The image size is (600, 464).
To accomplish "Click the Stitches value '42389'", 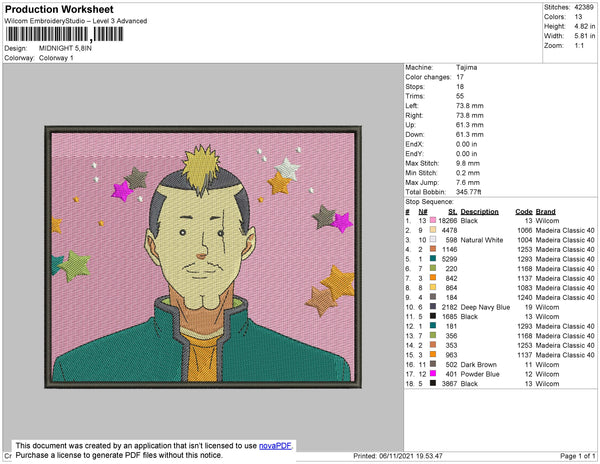I will pos(584,7).
